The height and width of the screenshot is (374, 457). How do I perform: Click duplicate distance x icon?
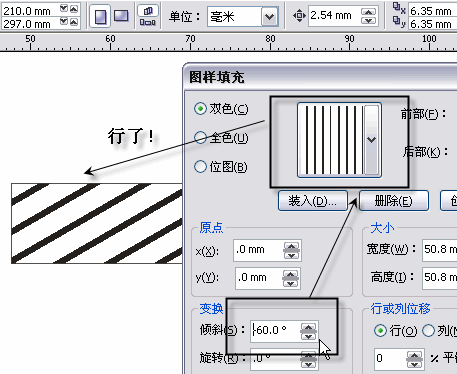coord(399,8)
